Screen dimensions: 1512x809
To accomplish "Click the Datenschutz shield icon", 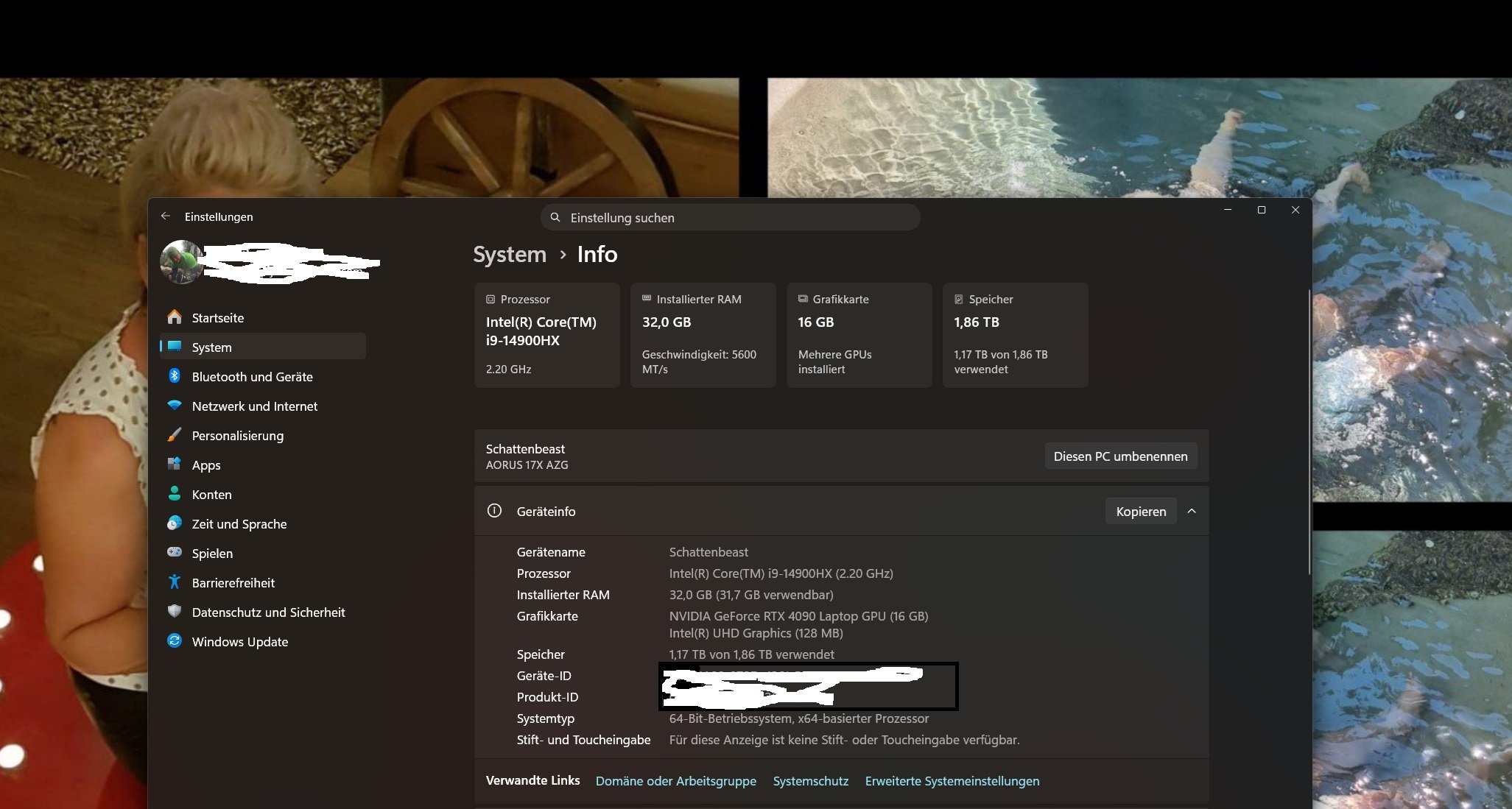I will tap(175, 612).
